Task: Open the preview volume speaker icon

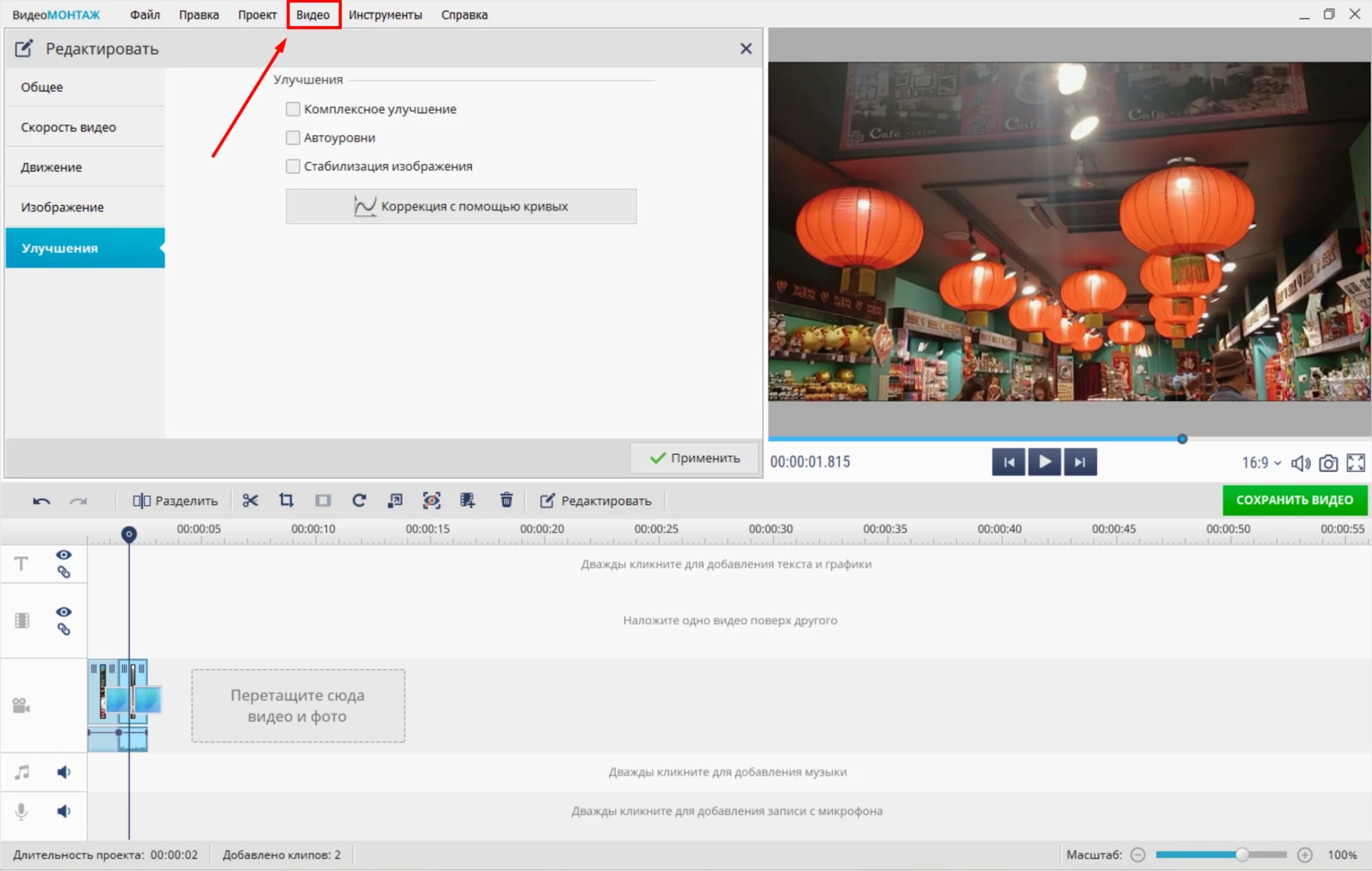Action: 1301,463
